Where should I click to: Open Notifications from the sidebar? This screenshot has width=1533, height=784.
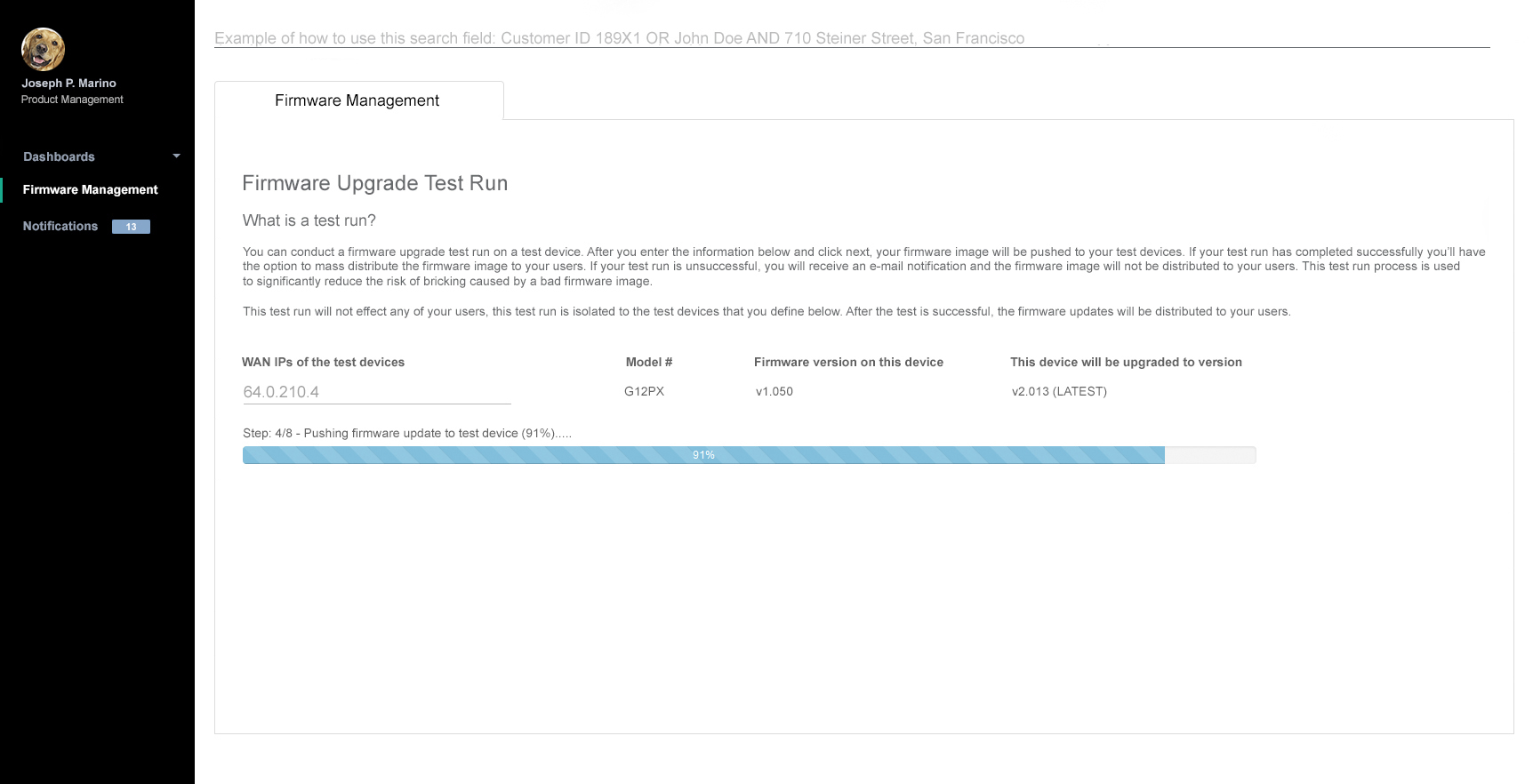60,226
